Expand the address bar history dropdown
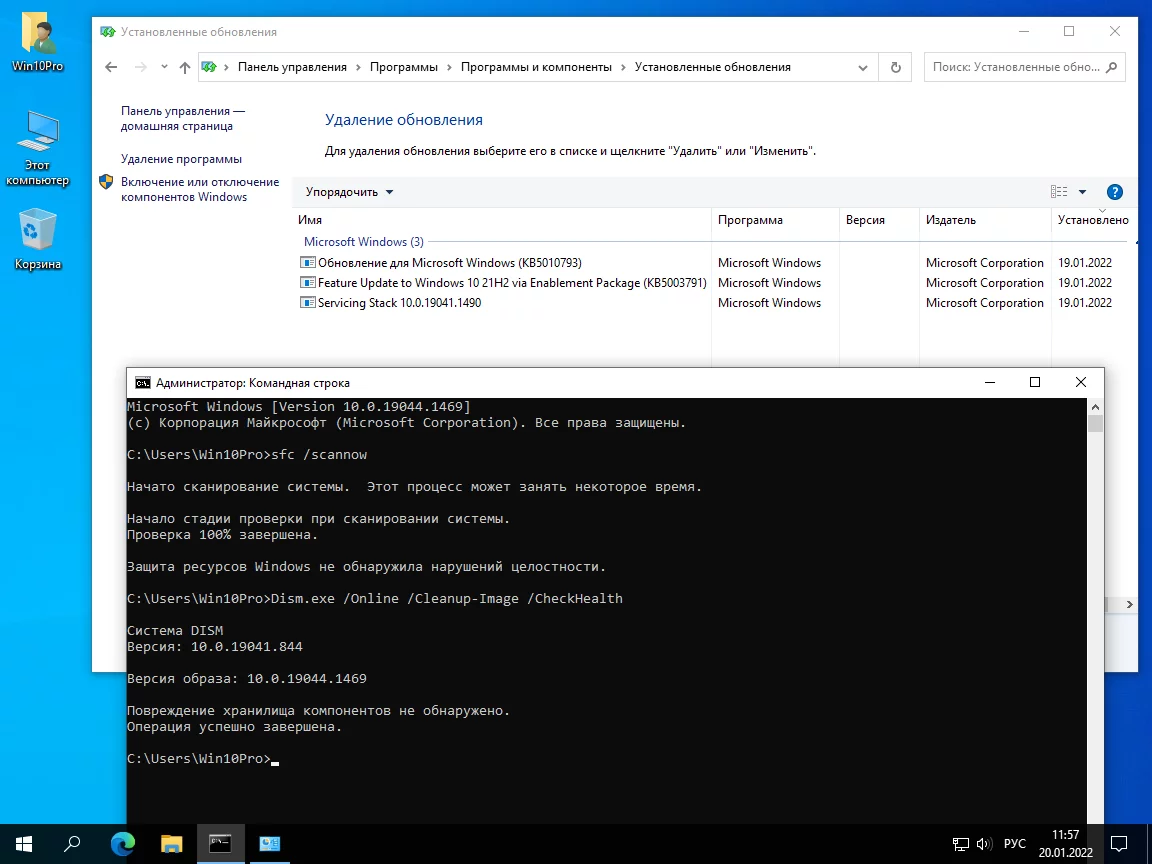Viewport: 1152px width, 864px height. pyautogui.click(x=863, y=68)
